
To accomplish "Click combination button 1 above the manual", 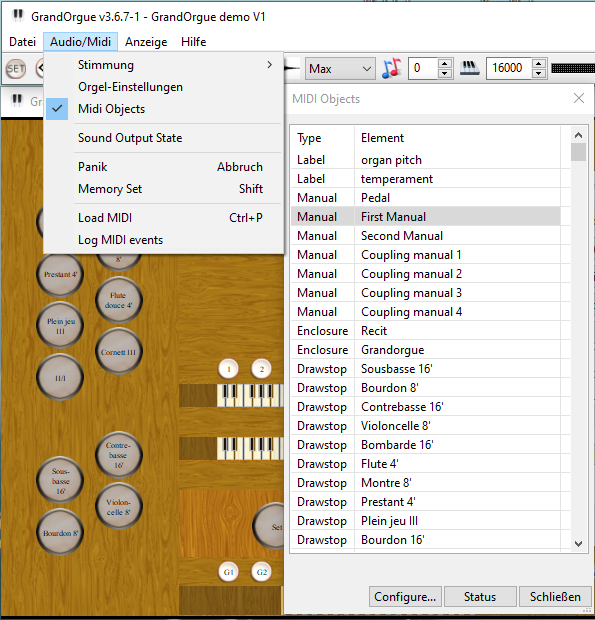I will click(x=229, y=369).
